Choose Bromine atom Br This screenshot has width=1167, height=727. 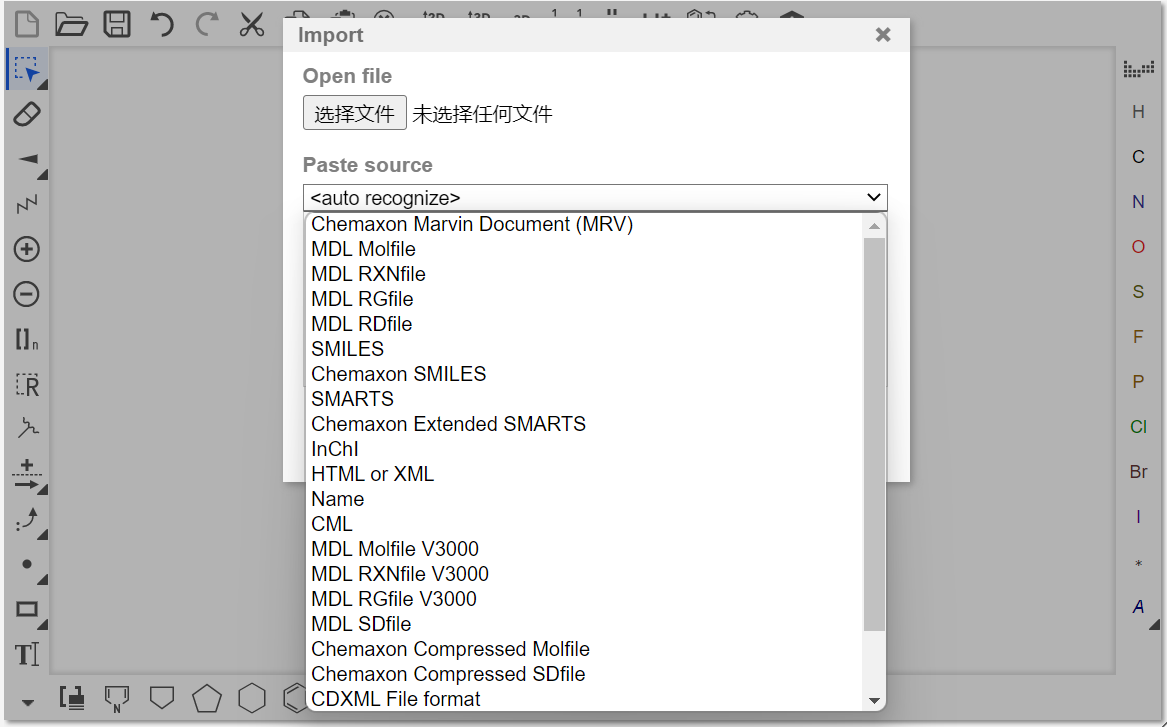[x=1138, y=472]
